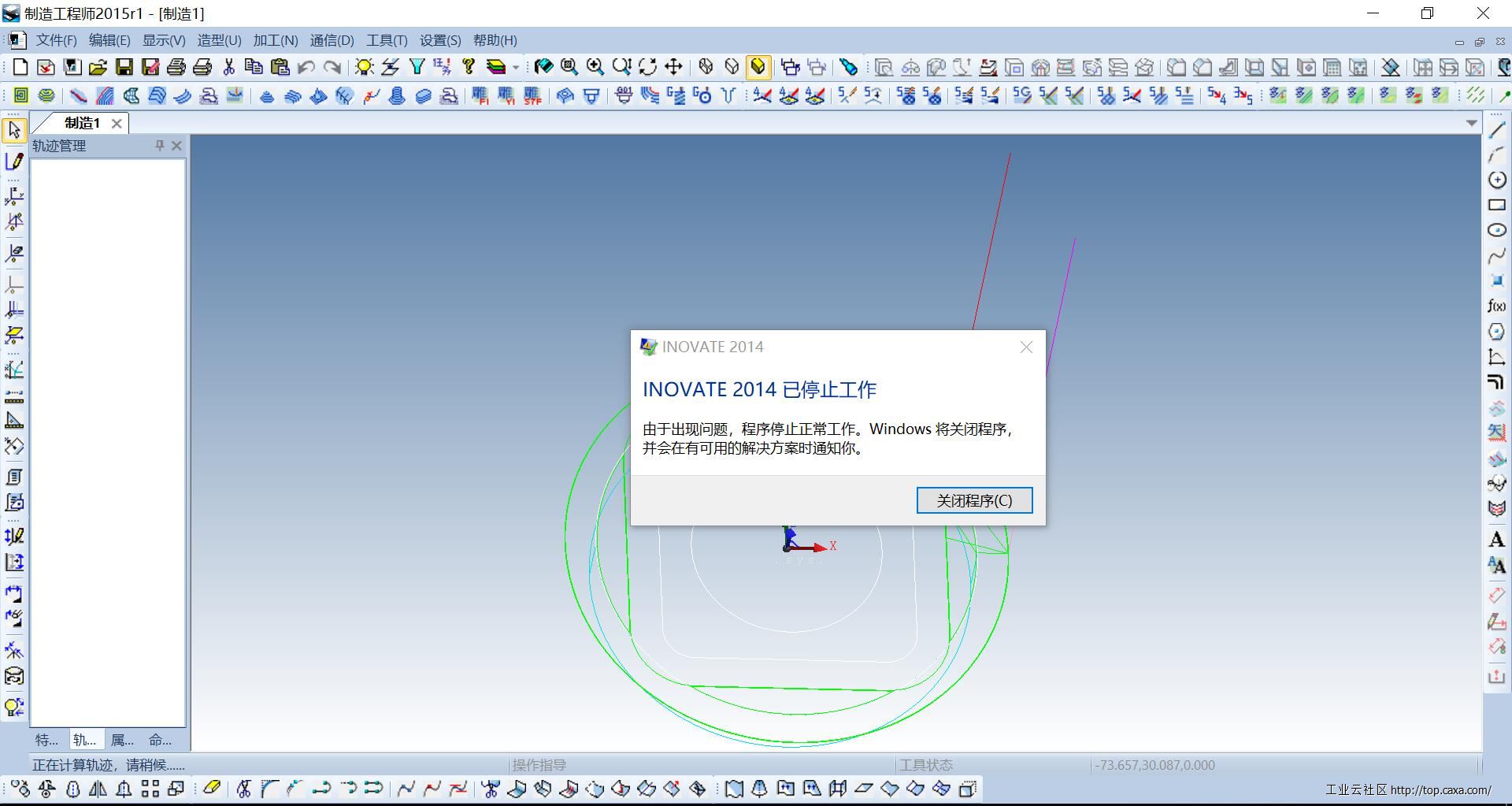
Task: Close the INOVATE 2014 crash dialog
Action: click(x=1026, y=347)
